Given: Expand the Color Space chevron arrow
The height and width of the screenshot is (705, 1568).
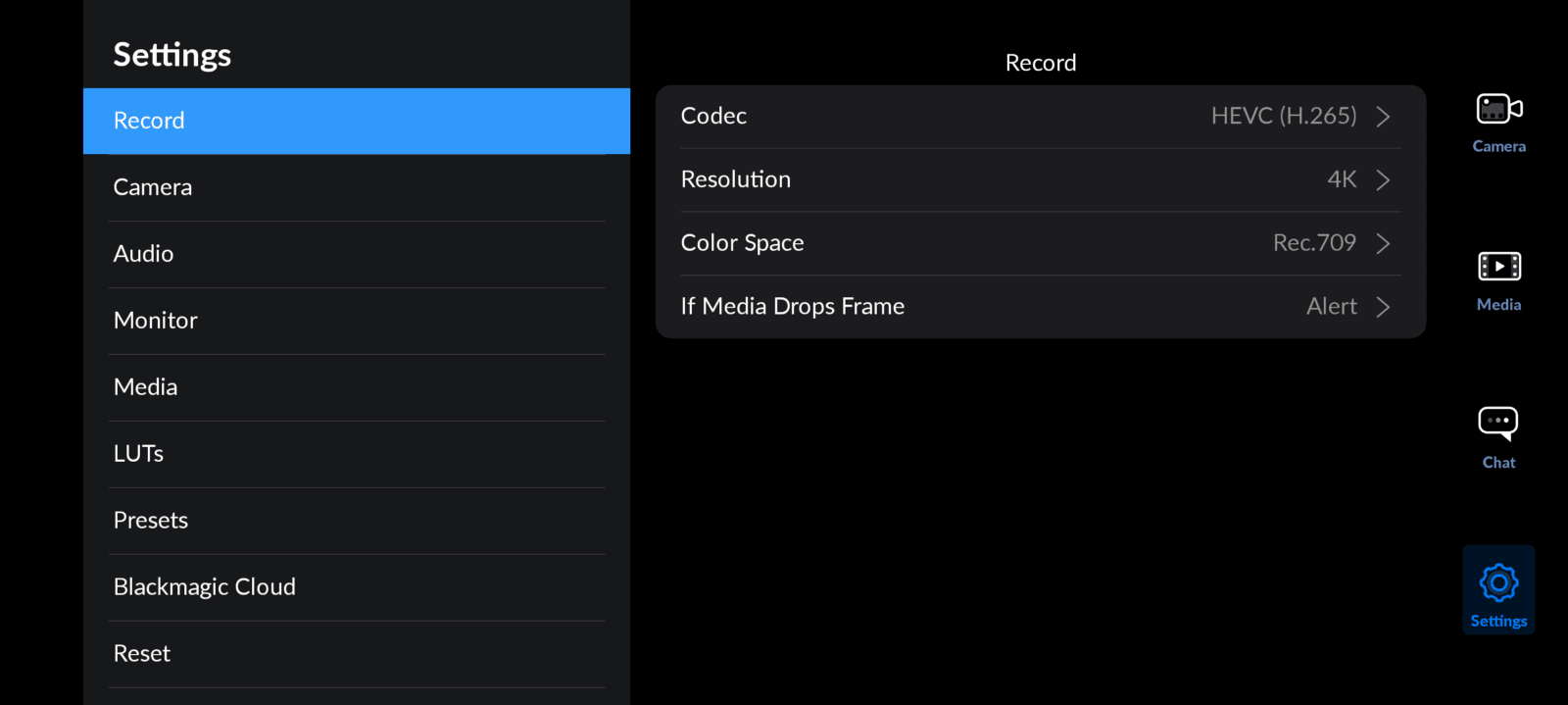Looking at the screenshot, I should (1383, 243).
